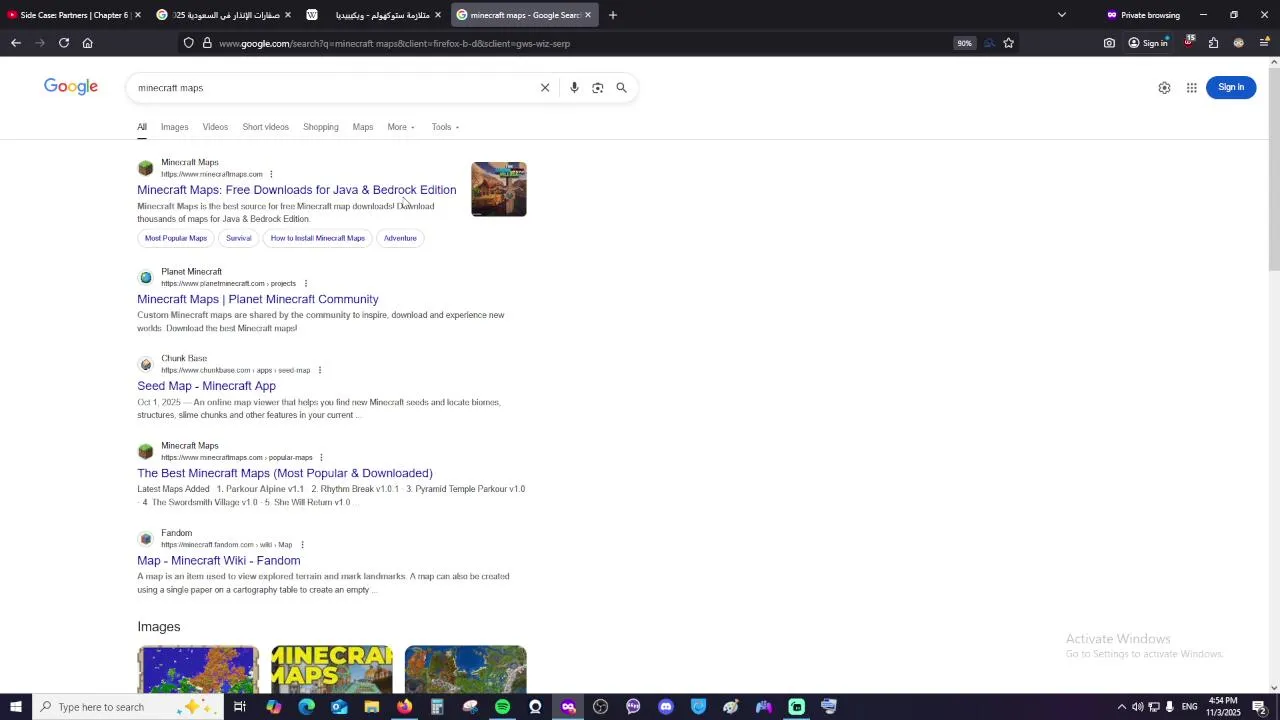Viewport: 1280px width, 720px height.
Task: Clear the Google search box text
Action: [545, 88]
